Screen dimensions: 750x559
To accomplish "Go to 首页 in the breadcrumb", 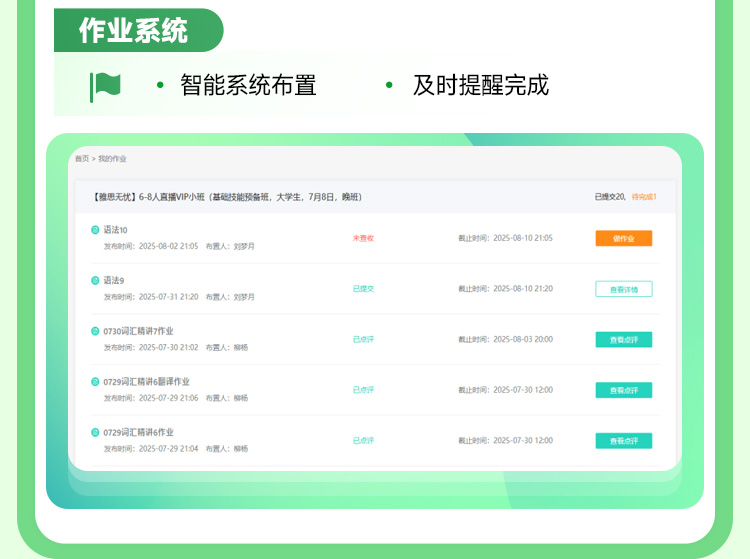I will (x=81, y=159).
